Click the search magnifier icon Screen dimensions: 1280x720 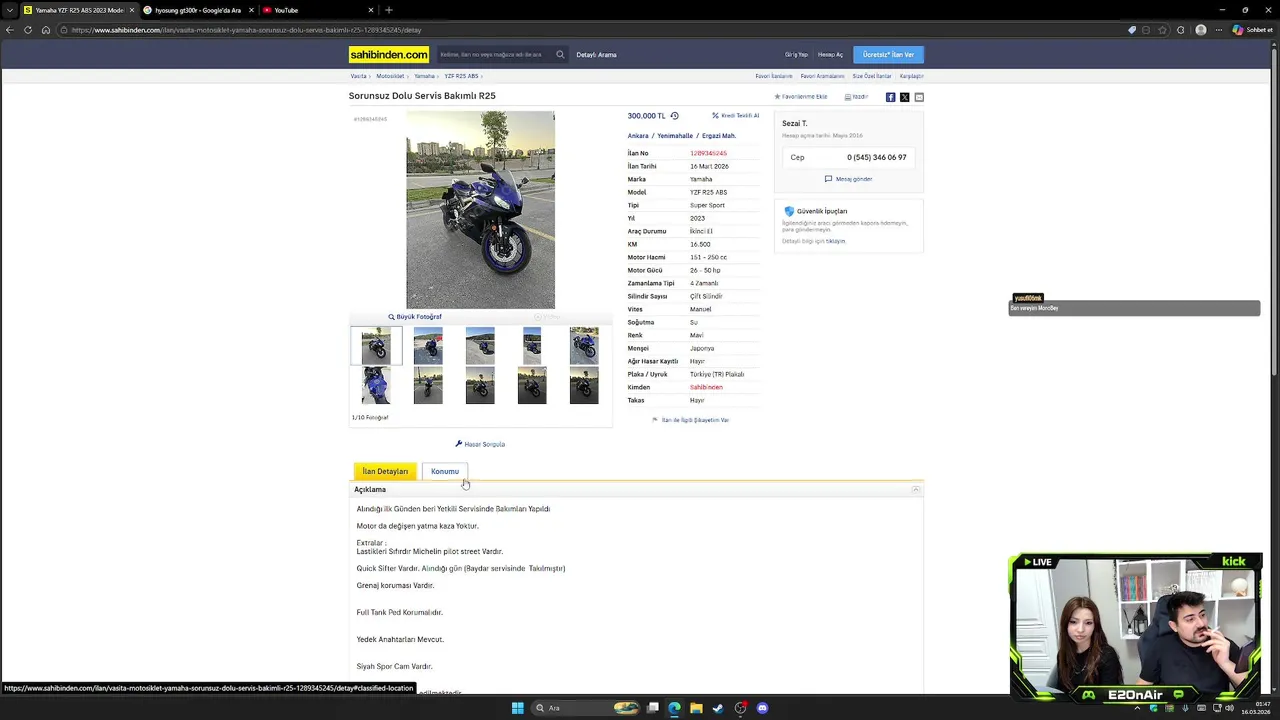560,54
